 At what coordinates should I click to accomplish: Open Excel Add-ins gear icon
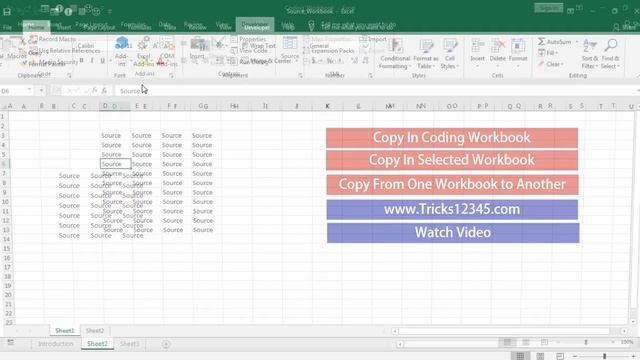click(x=143, y=44)
